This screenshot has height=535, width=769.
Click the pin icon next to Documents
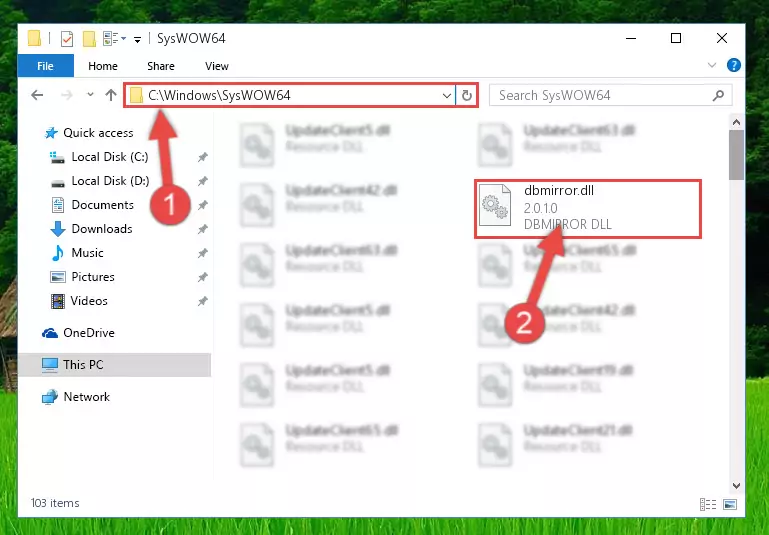pos(202,205)
